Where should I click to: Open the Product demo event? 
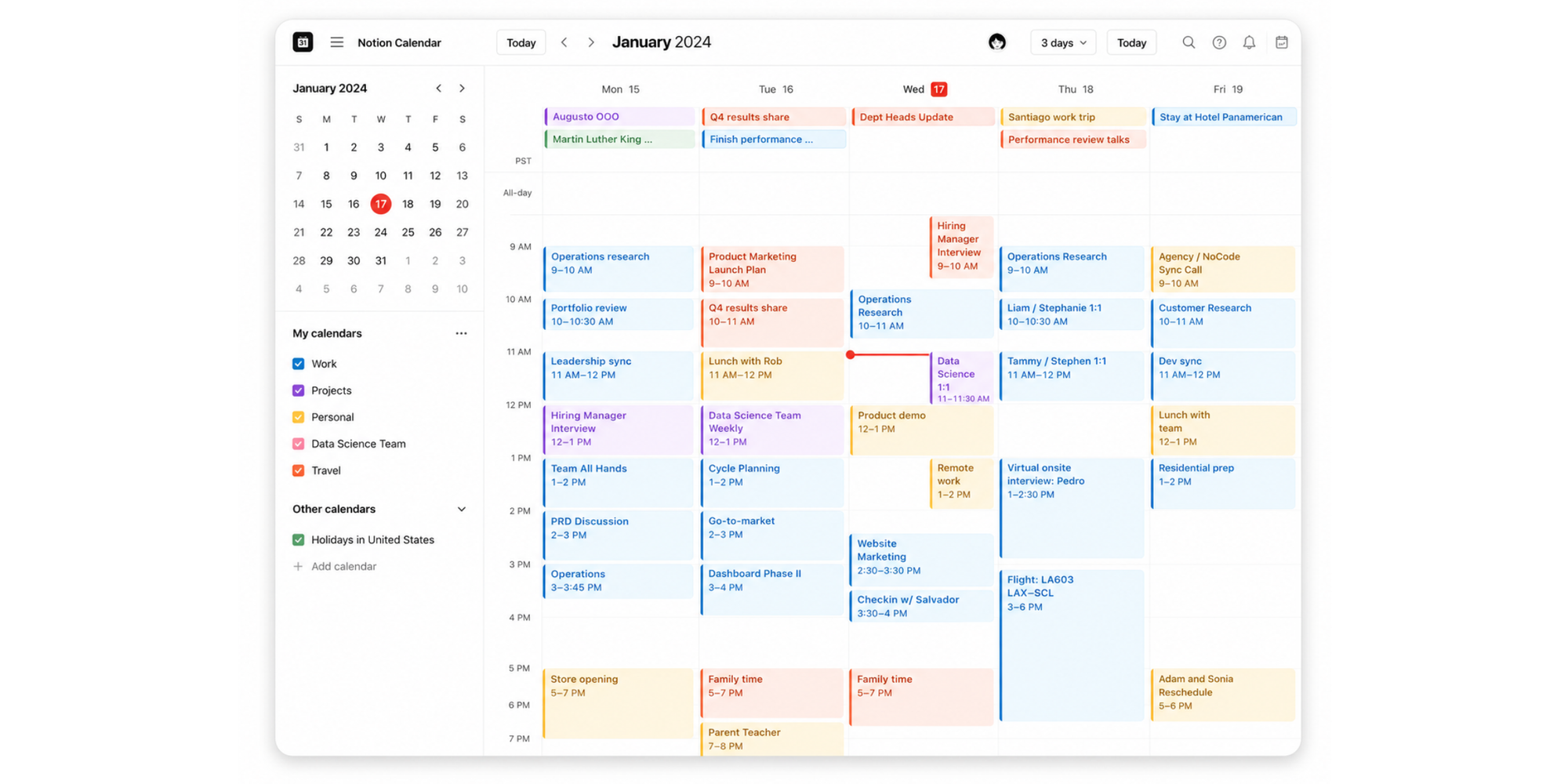point(922,430)
